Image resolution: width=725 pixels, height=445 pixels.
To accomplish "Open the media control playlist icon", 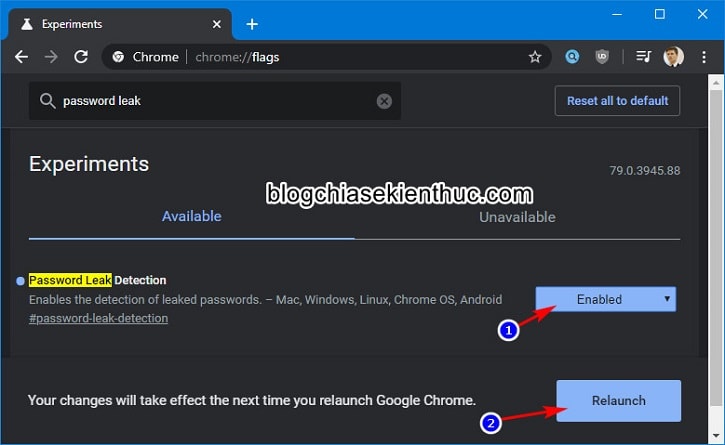I will coord(643,56).
